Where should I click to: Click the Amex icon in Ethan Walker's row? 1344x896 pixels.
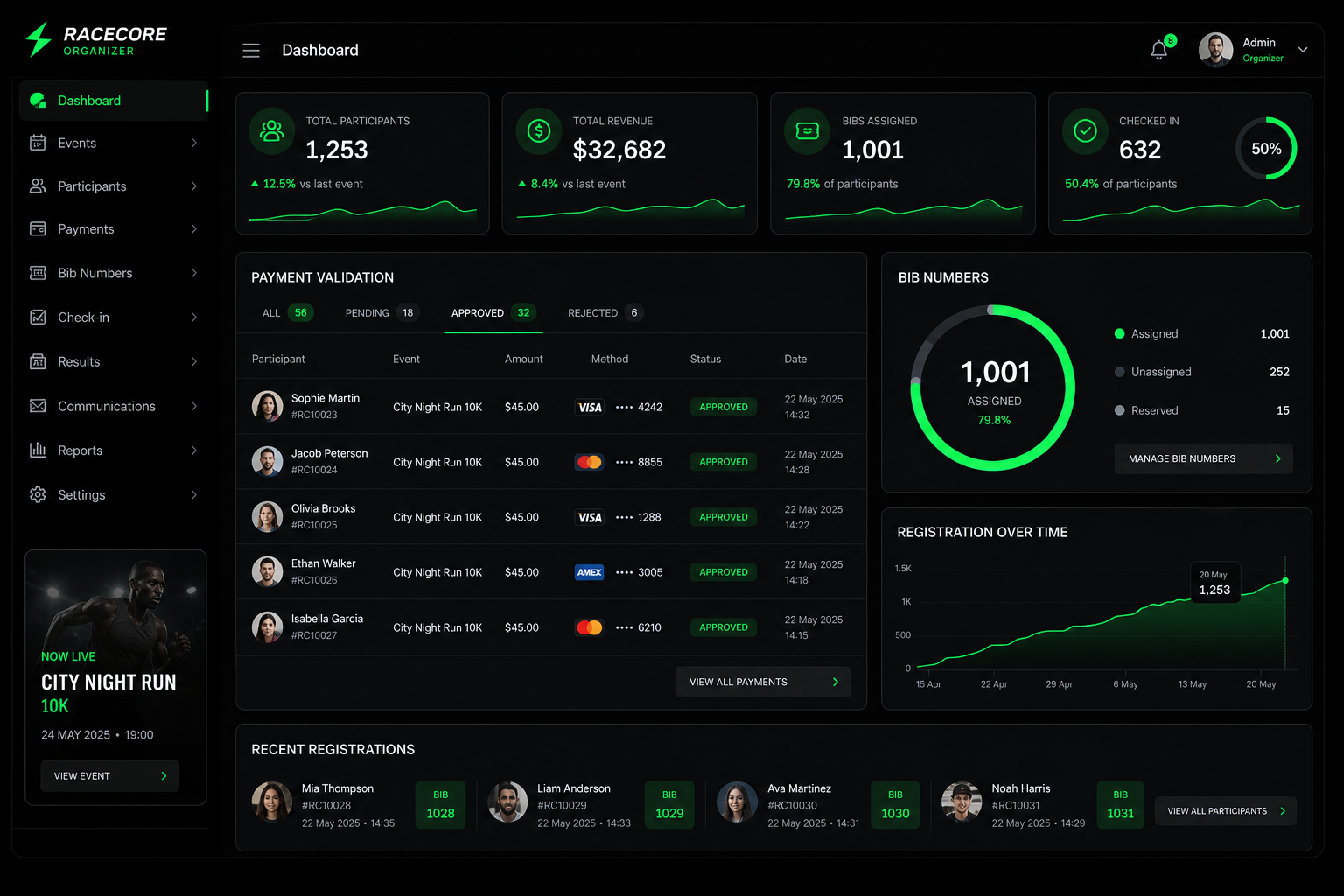click(590, 572)
